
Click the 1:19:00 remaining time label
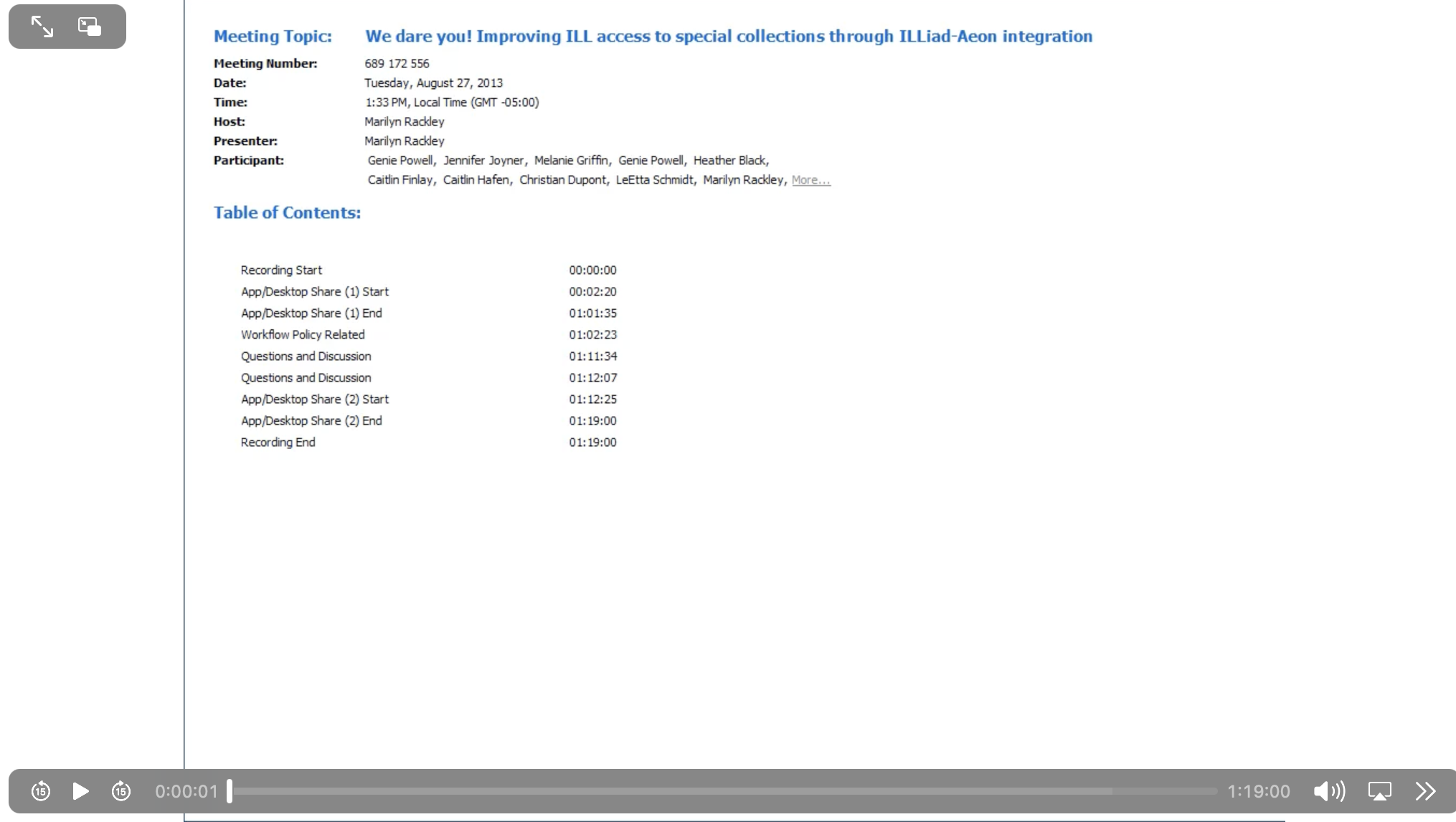tap(1259, 791)
